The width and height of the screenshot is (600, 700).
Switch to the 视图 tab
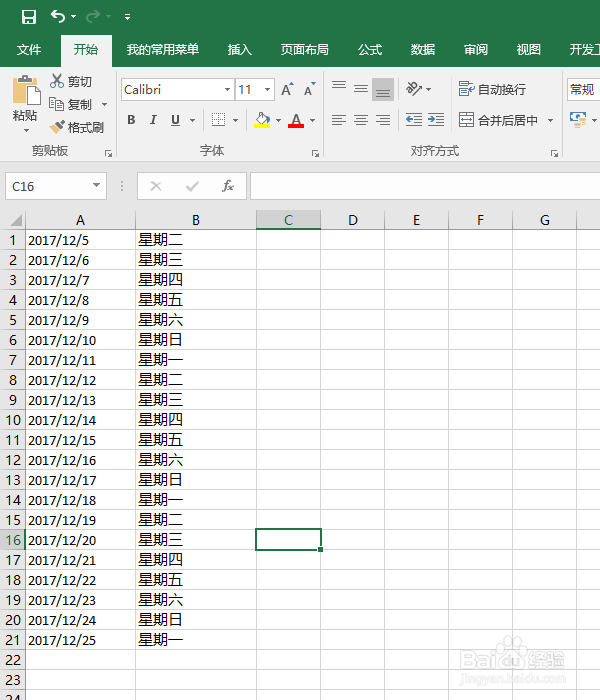point(529,50)
